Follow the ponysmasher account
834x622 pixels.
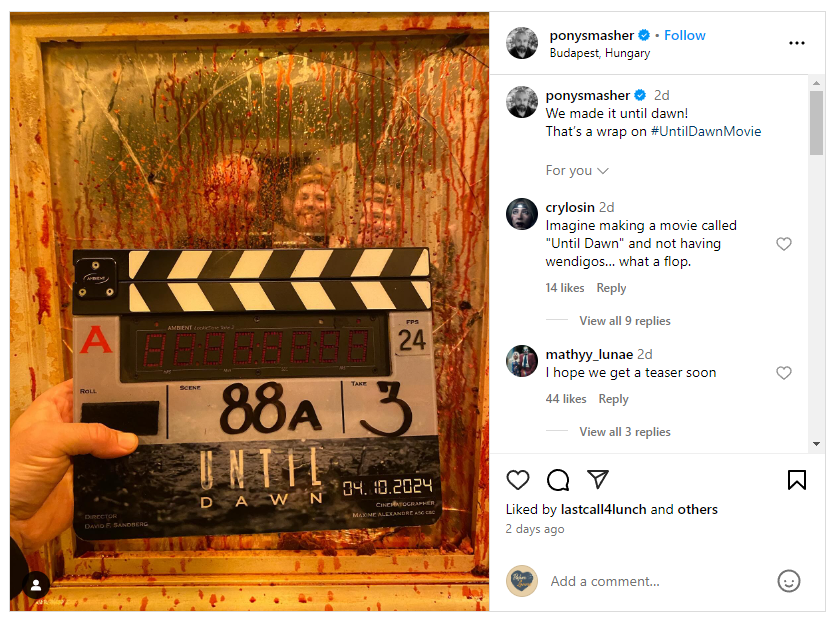(685, 35)
